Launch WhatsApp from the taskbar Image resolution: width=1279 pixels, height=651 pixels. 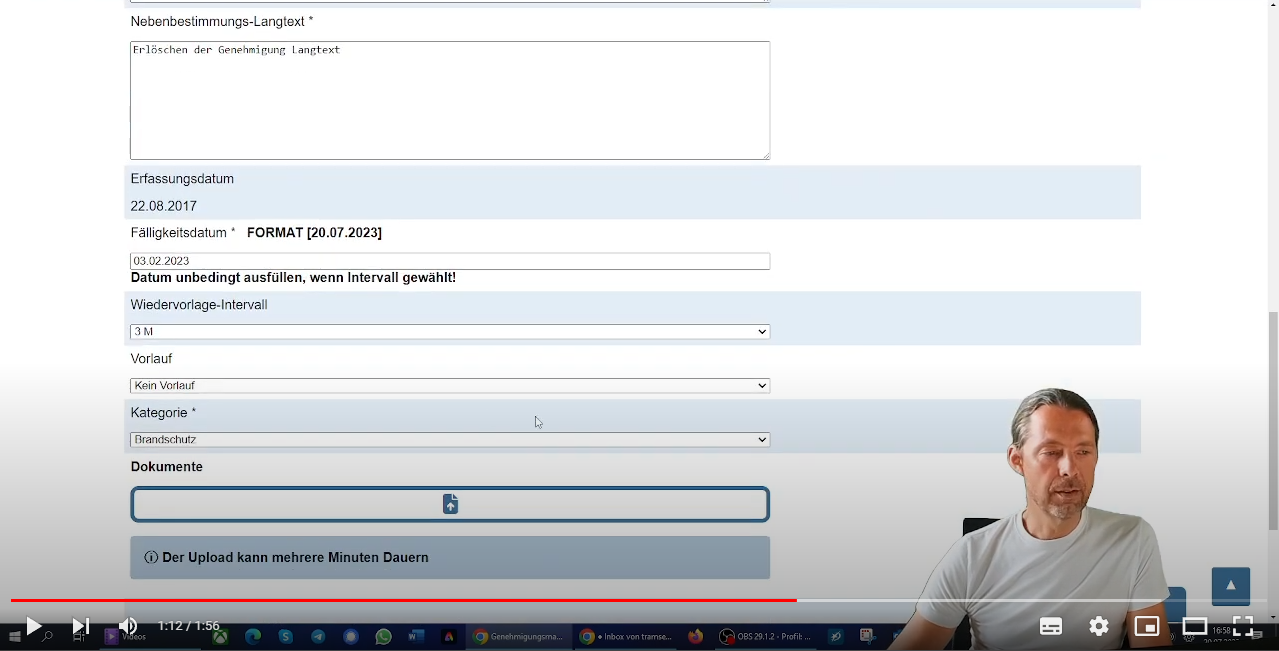pyautogui.click(x=383, y=636)
